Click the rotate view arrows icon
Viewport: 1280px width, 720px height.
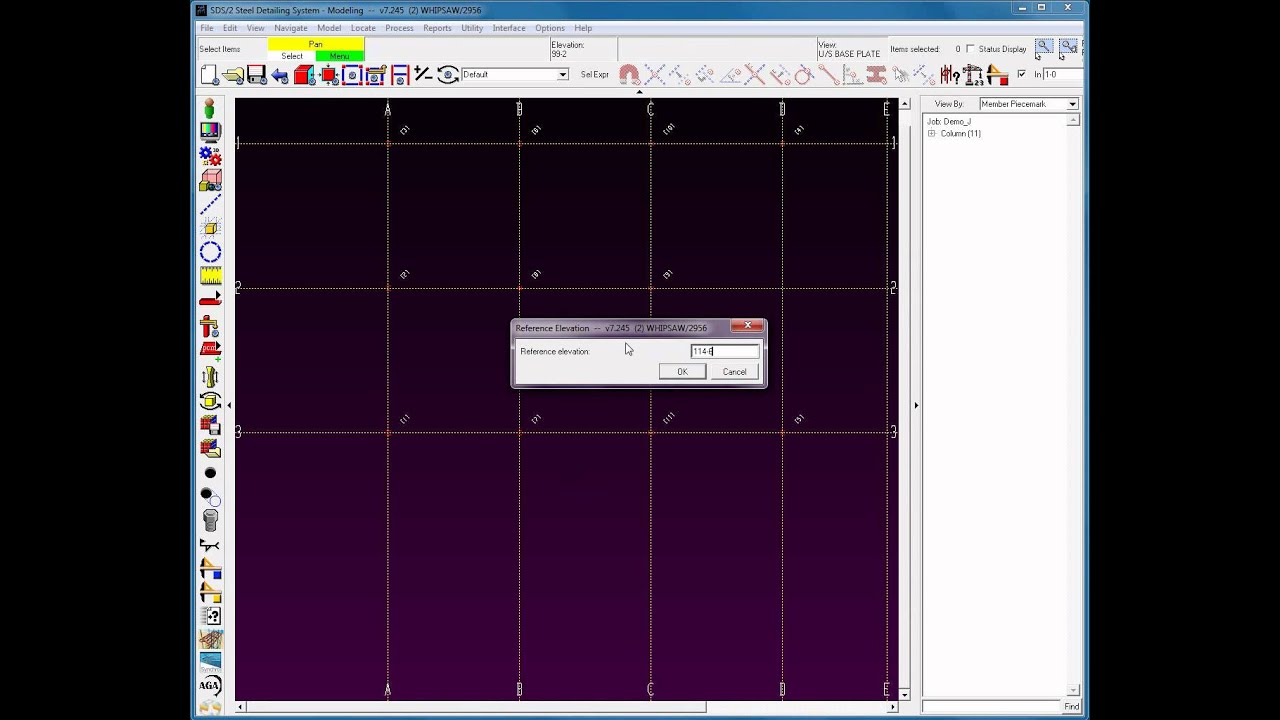point(447,75)
